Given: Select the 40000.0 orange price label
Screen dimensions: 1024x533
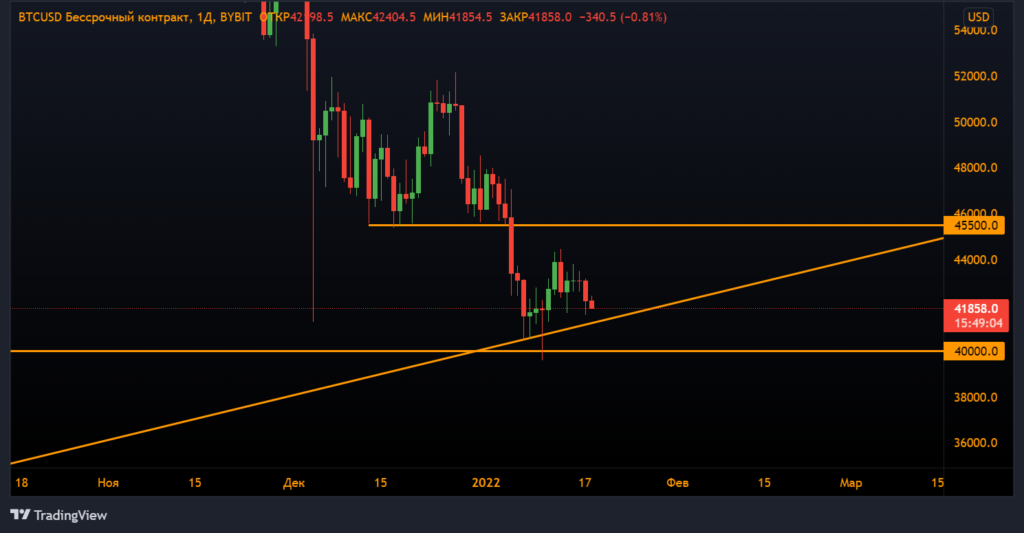Looking at the screenshot, I should 974,351.
